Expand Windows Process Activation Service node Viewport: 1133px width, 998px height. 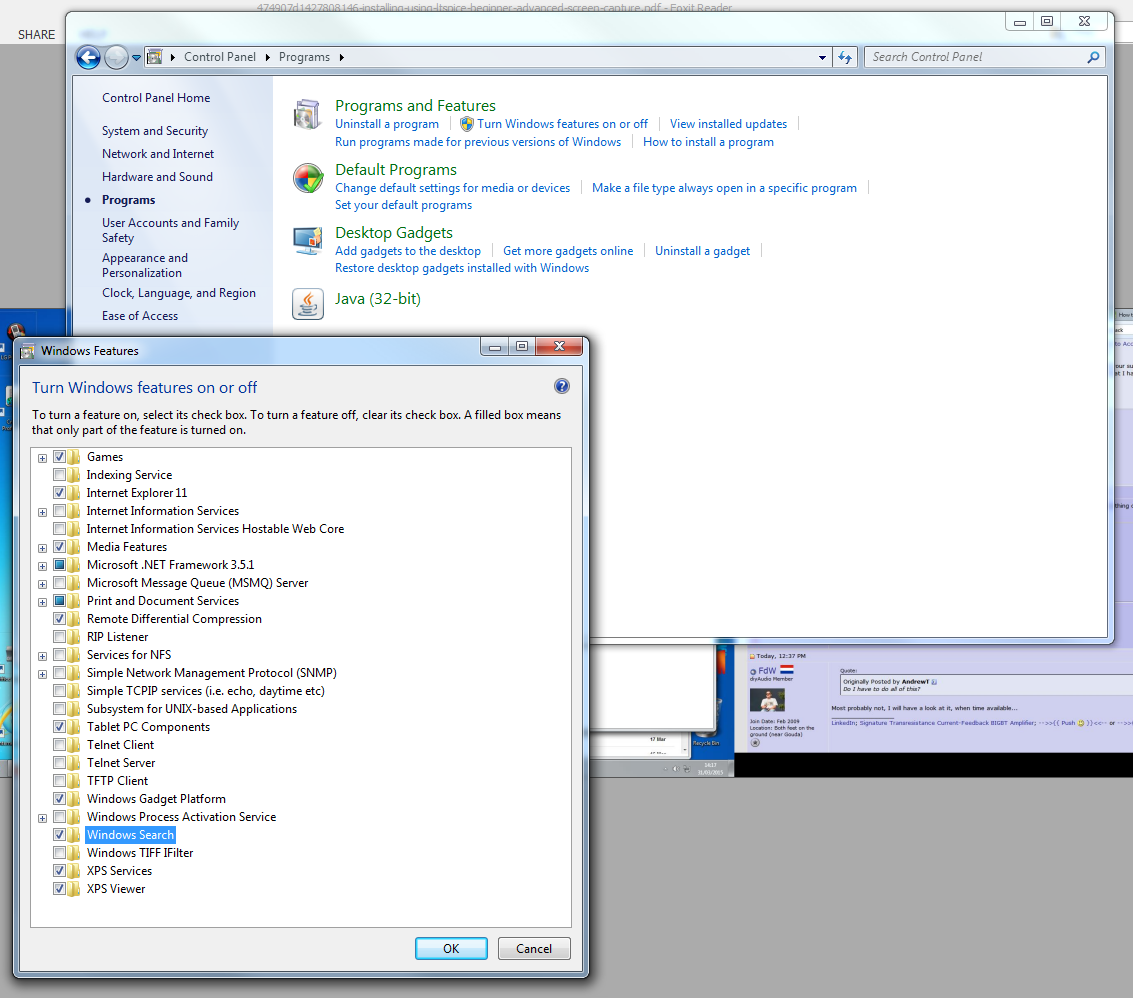(43, 818)
